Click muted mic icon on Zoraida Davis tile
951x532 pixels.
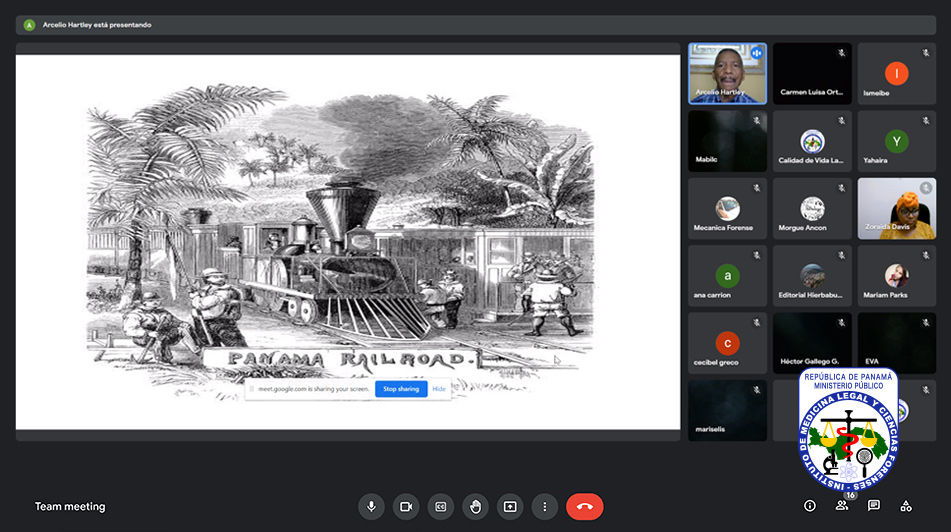[926, 188]
